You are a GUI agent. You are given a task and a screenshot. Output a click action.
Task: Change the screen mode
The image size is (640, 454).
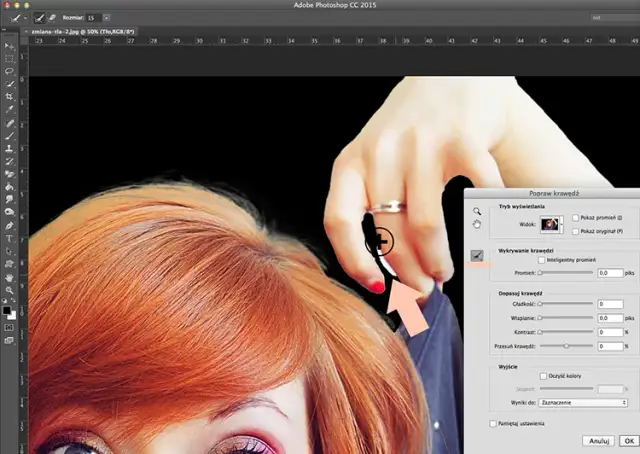click(9, 340)
